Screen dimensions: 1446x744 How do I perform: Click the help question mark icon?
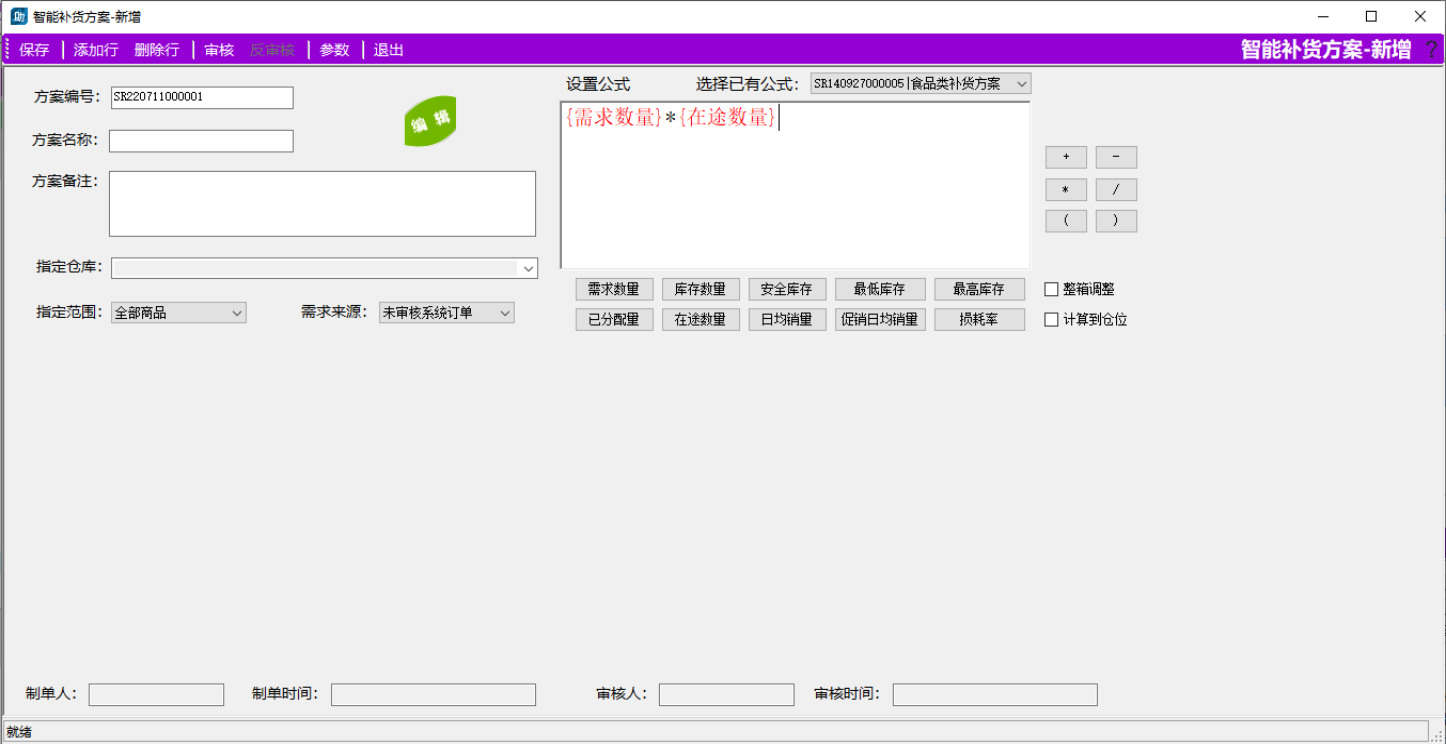pyautogui.click(x=1431, y=50)
